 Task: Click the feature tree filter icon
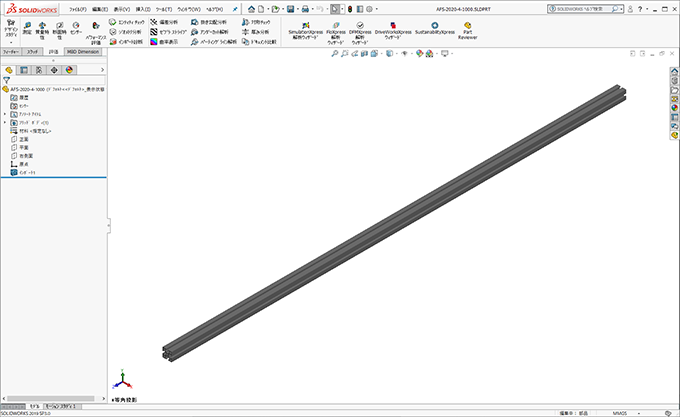click(x=6, y=80)
